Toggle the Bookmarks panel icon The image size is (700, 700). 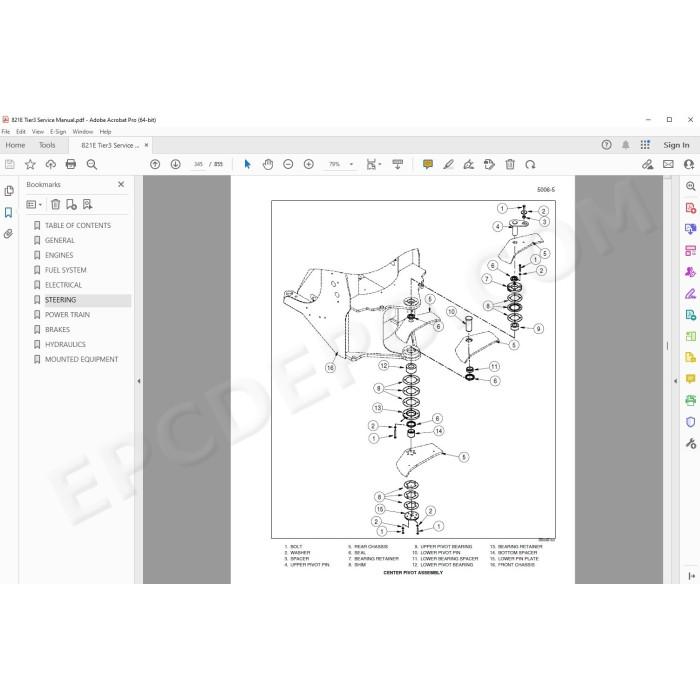point(8,212)
